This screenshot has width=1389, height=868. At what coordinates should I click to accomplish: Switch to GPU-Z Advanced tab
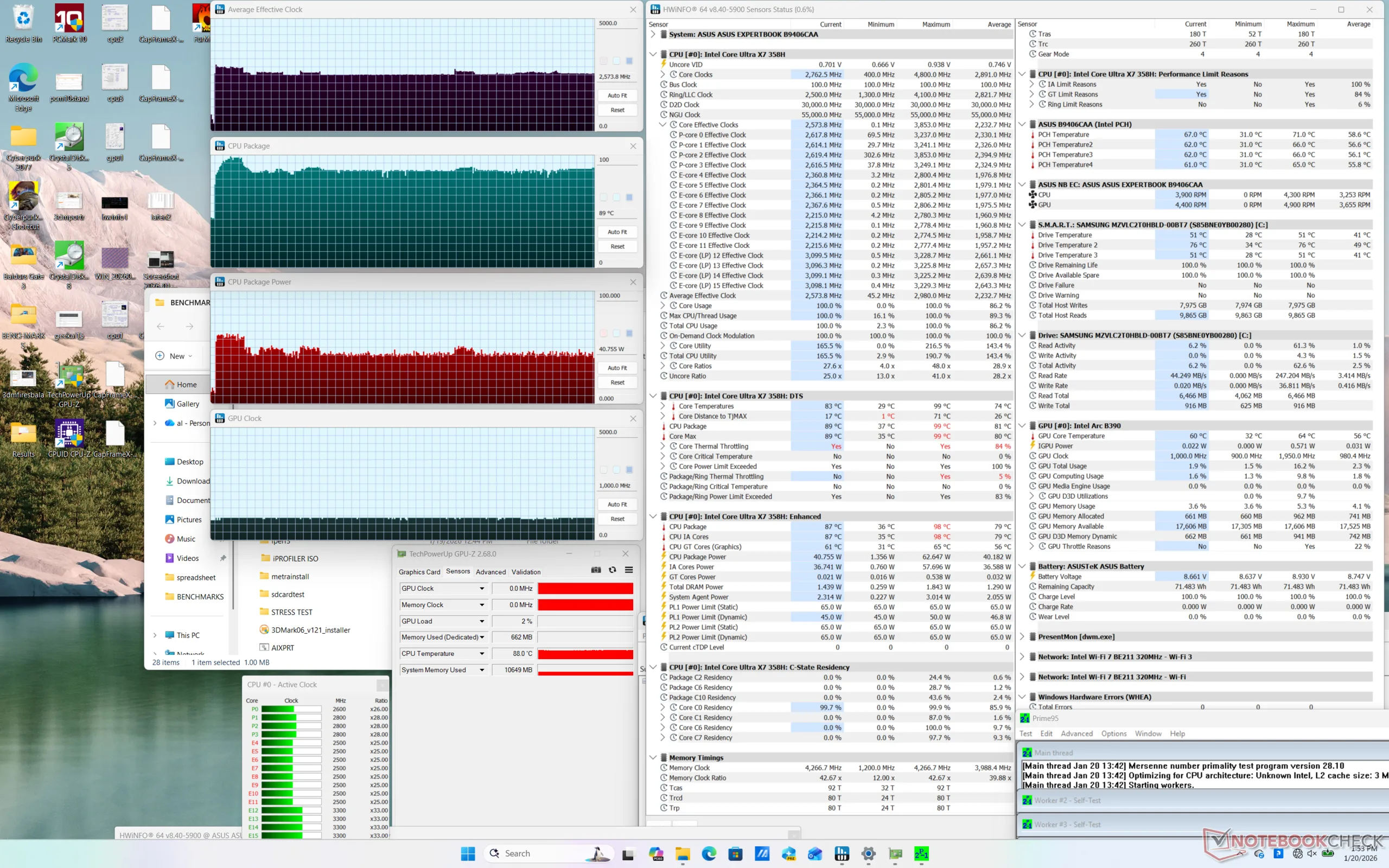point(490,572)
